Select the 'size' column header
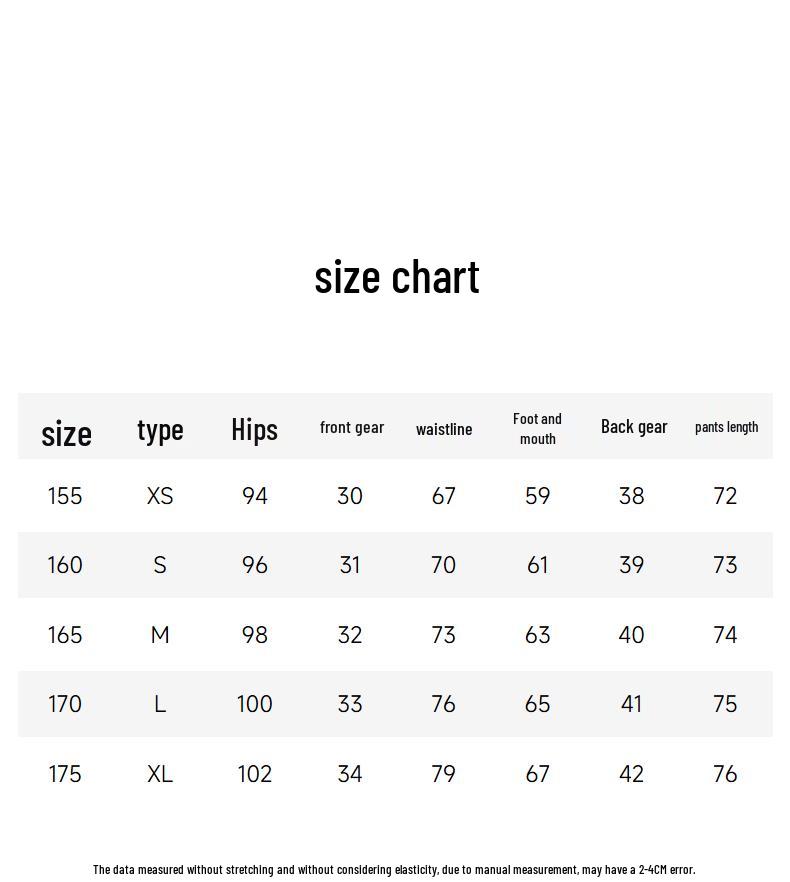790x882 pixels. (66, 434)
